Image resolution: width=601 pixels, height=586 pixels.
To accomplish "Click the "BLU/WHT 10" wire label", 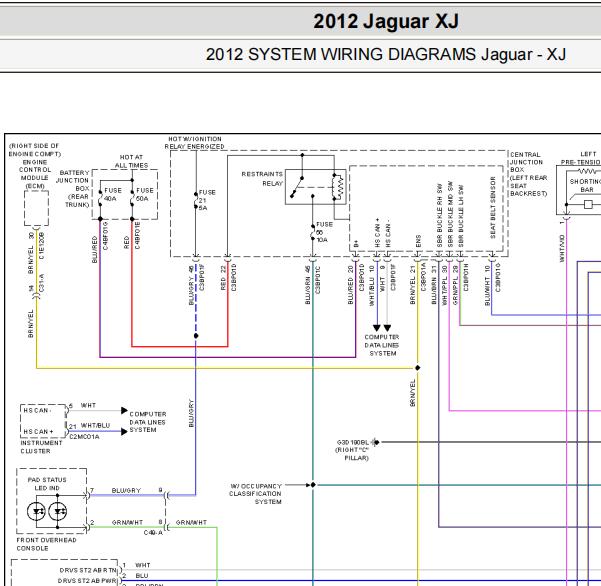I will (x=487, y=286).
